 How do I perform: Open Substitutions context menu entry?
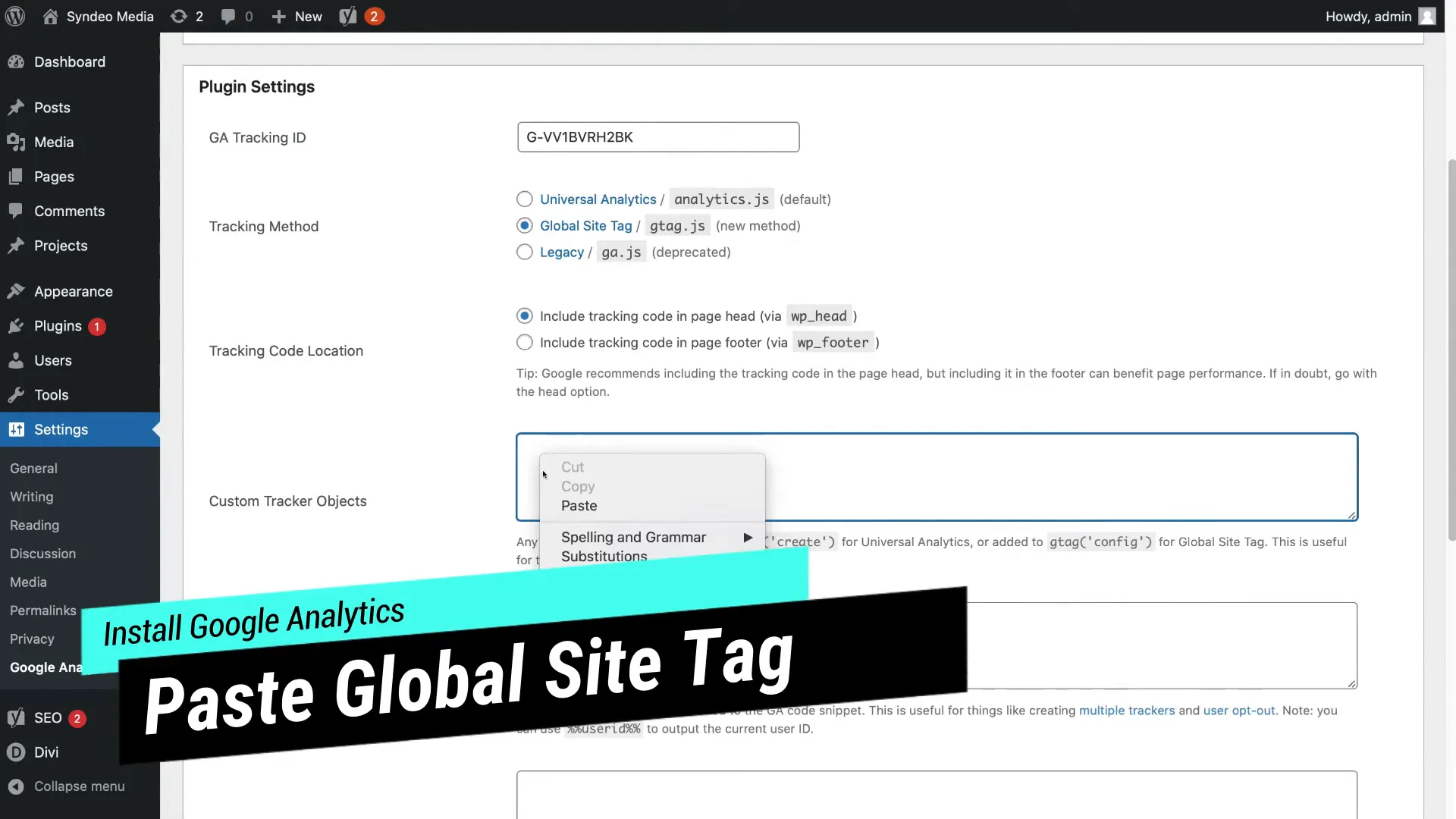pyautogui.click(x=604, y=556)
